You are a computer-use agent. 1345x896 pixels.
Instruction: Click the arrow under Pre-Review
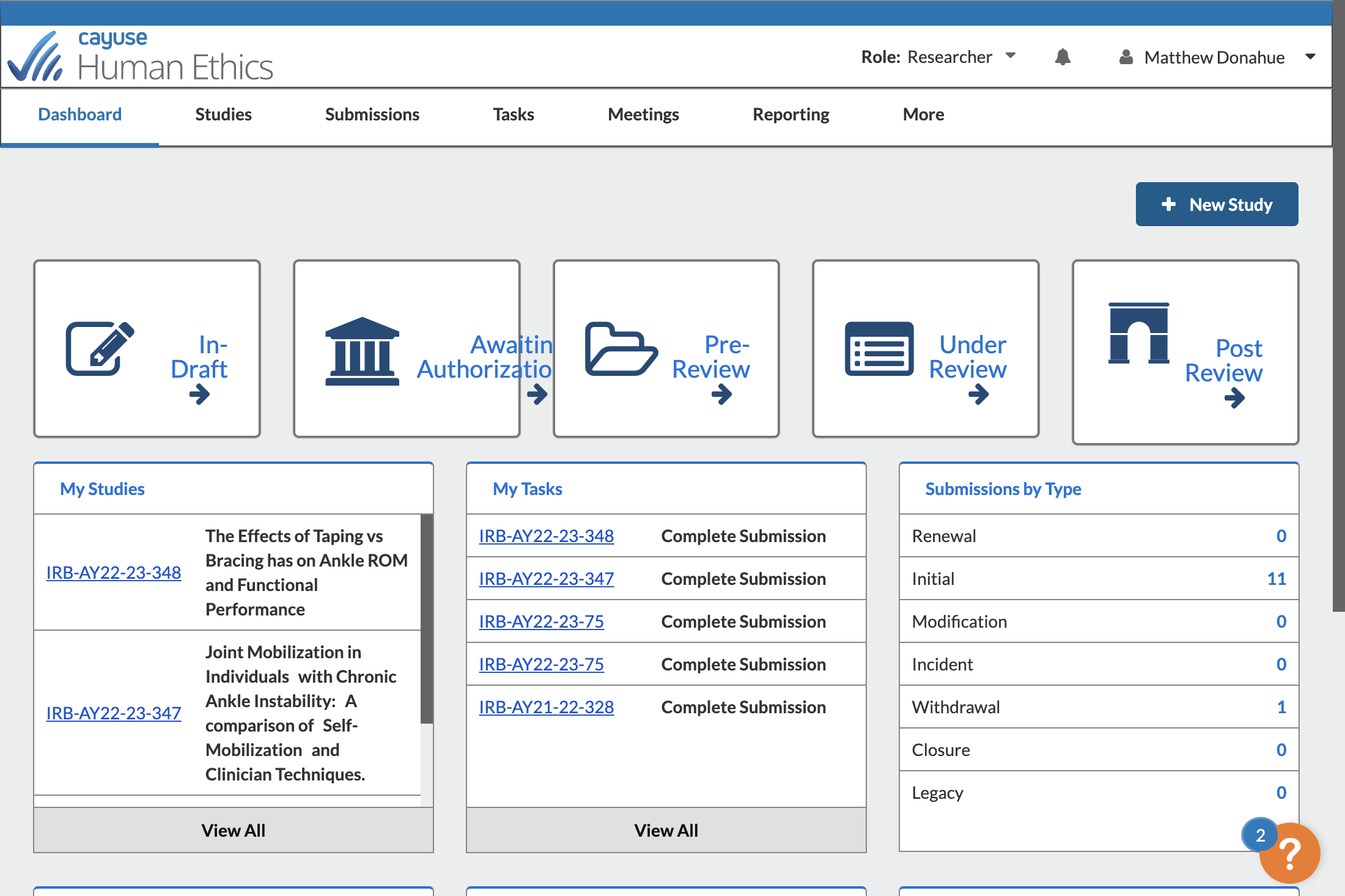pyautogui.click(x=721, y=394)
